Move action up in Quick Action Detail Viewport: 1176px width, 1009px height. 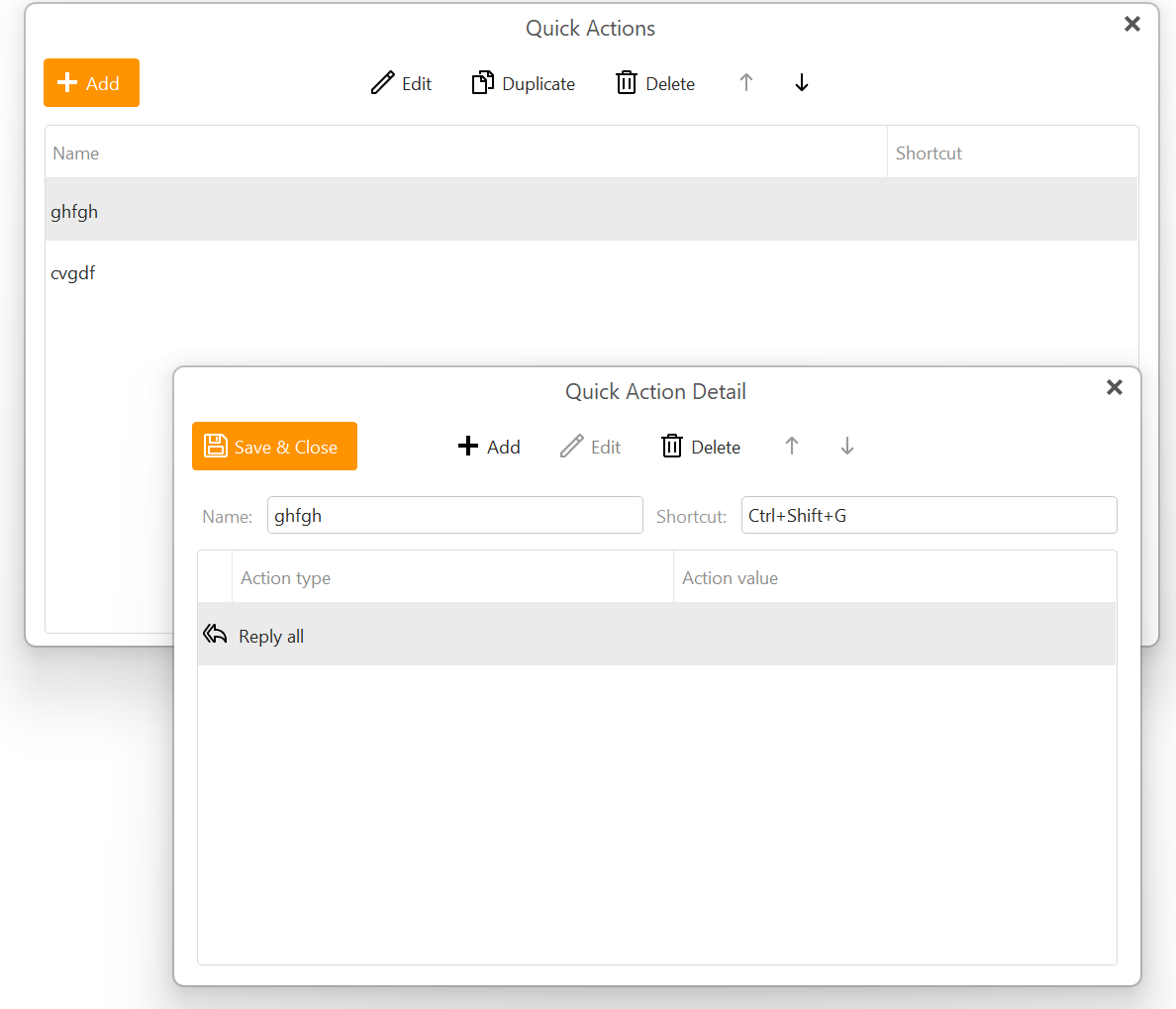[792, 447]
